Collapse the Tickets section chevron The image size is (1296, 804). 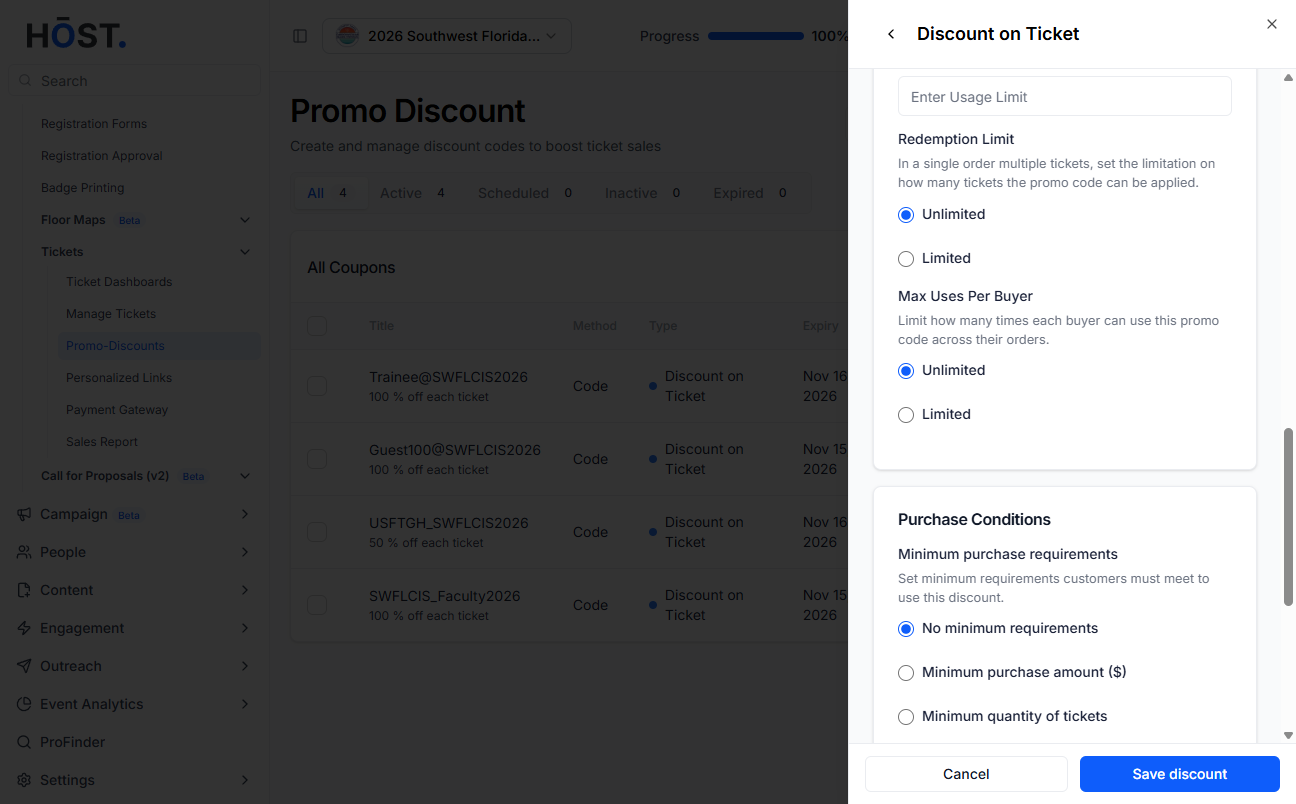click(x=245, y=252)
